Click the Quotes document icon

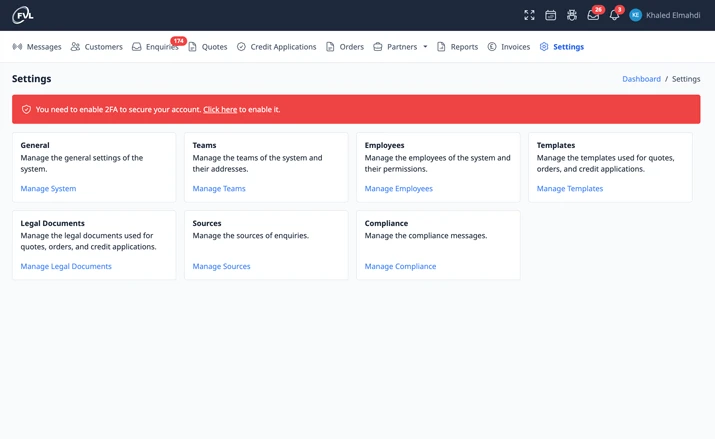192,46
